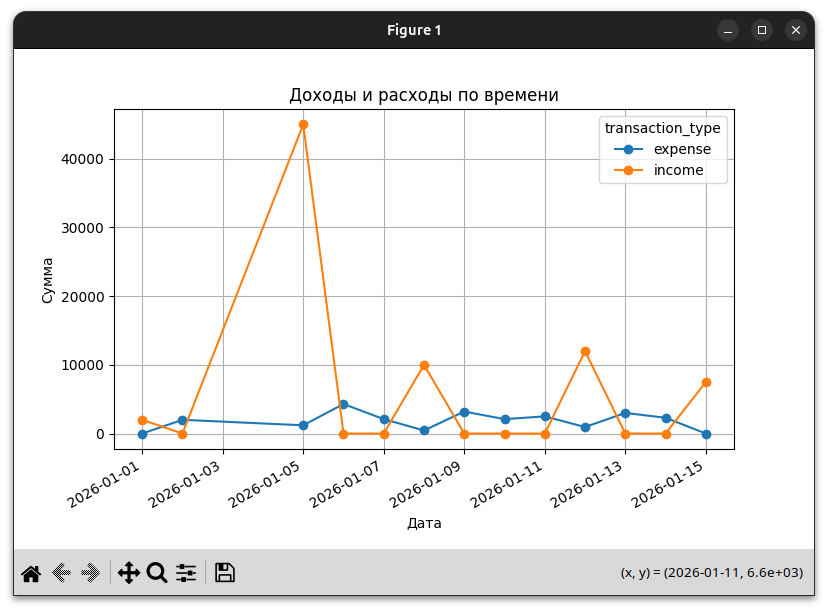The height and width of the screenshot is (612, 828).
Task: Click the income legend entry
Action: coord(678,170)
